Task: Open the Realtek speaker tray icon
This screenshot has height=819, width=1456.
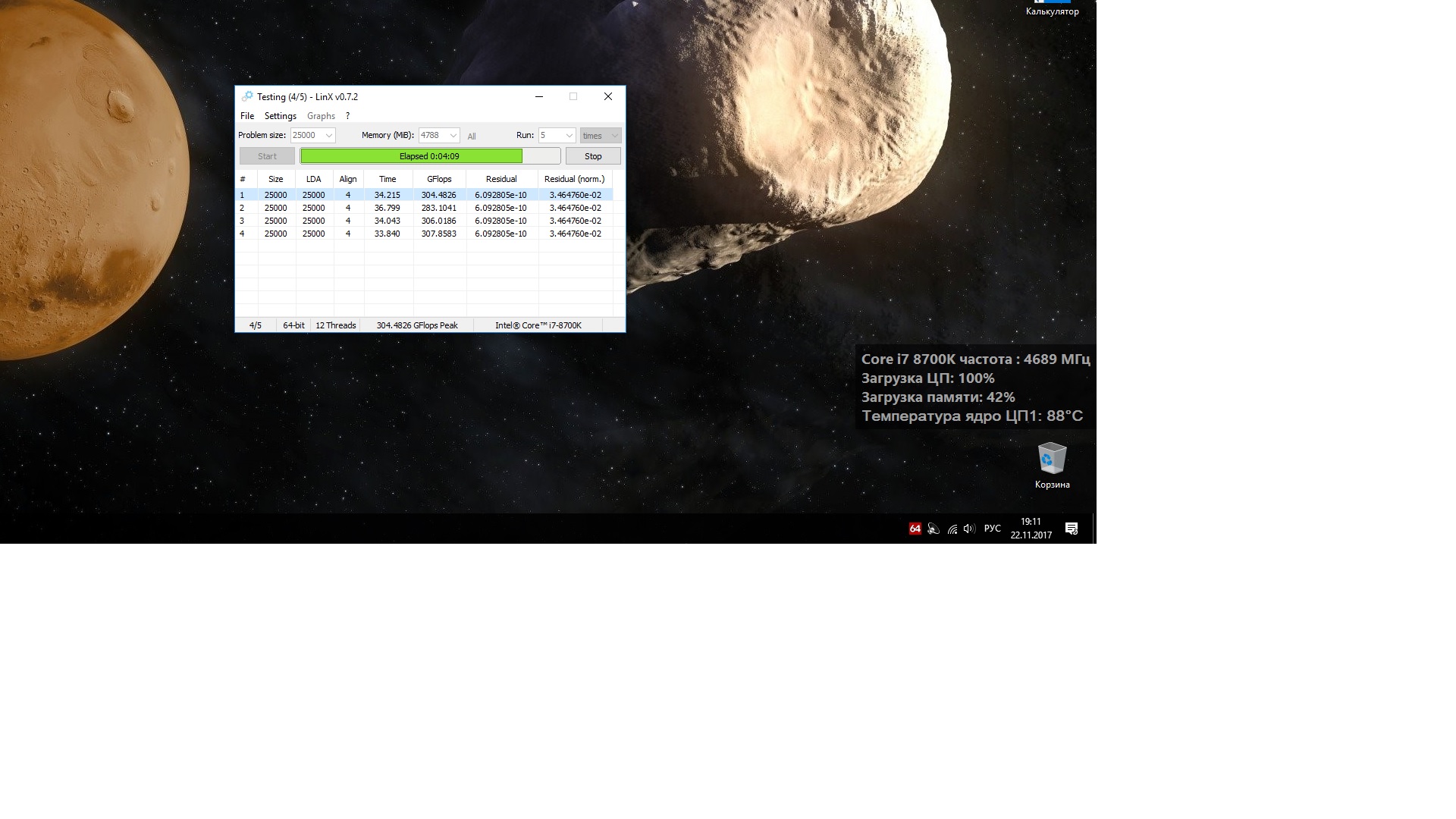Action: tap(934, 529)
